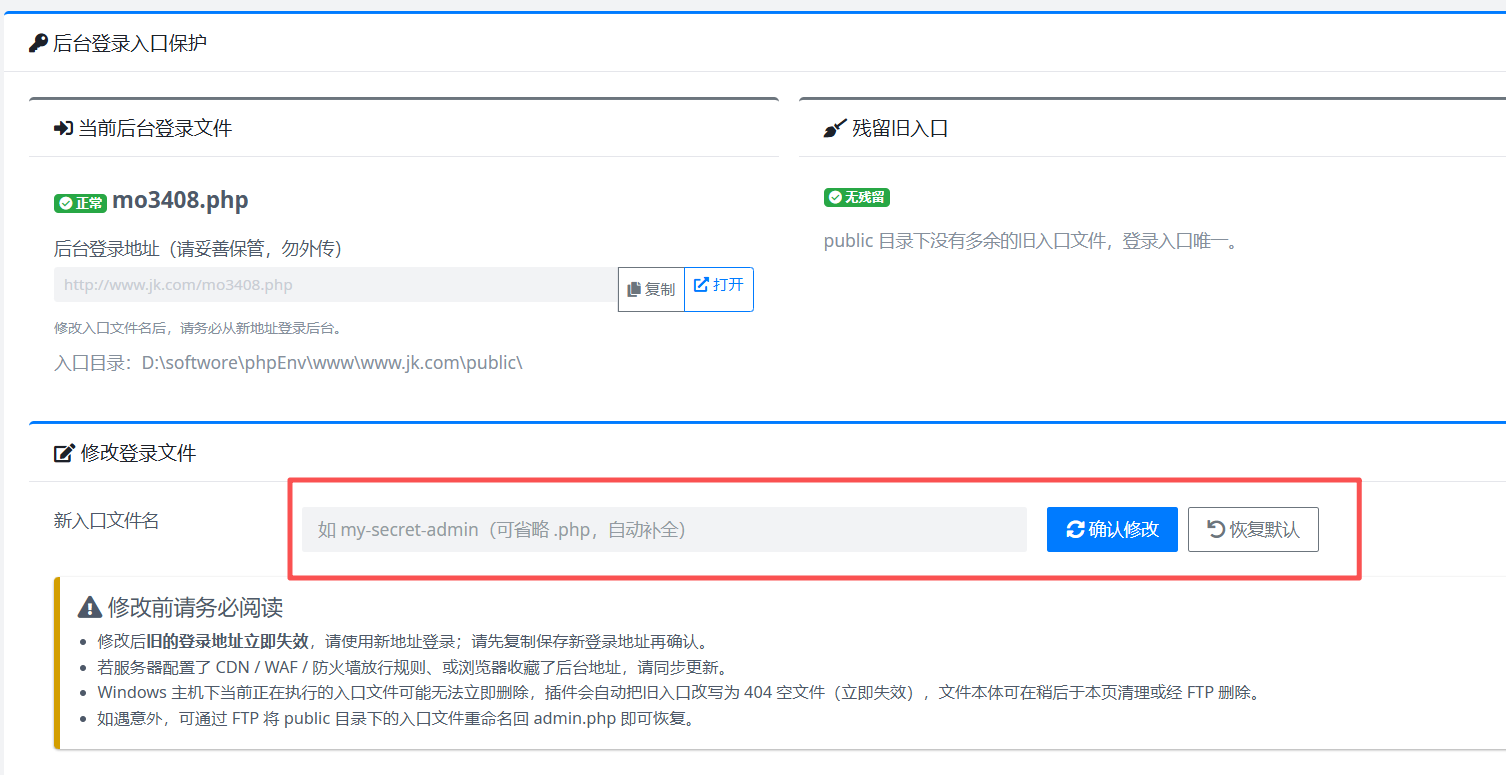Click the text about no leftover entry files
This screenshot has width=1506, height=775.
[x=1031, y=241]
